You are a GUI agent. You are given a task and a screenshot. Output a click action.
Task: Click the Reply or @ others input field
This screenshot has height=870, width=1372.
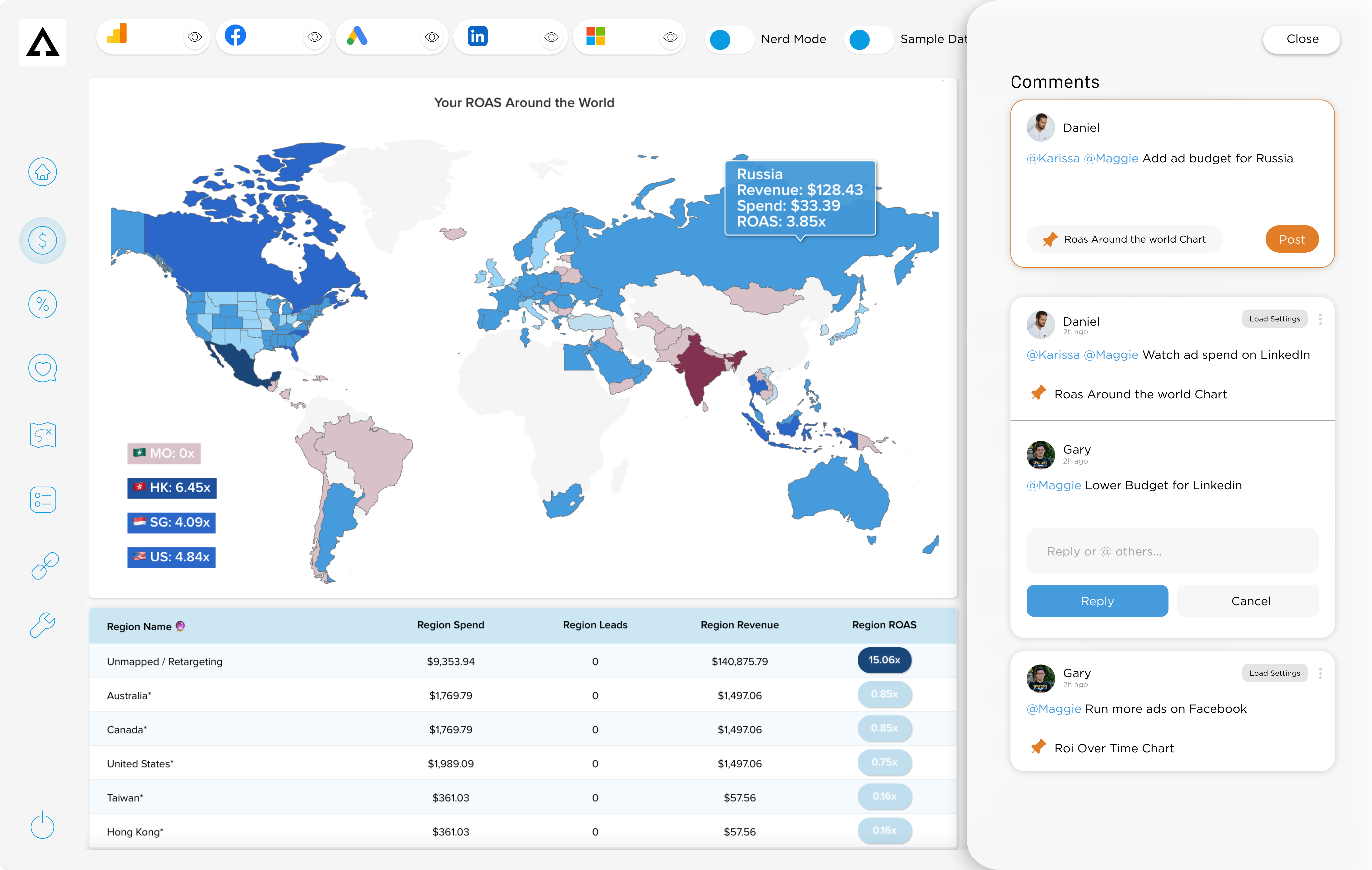[1172, 551]
